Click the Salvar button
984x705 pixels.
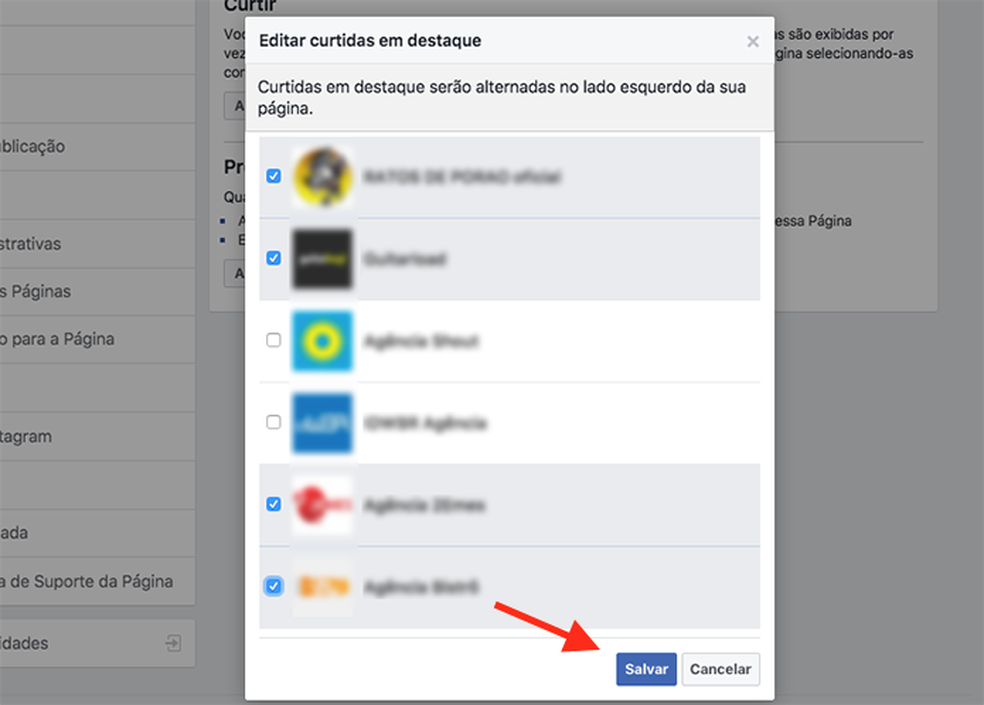[x=646, y=669]
